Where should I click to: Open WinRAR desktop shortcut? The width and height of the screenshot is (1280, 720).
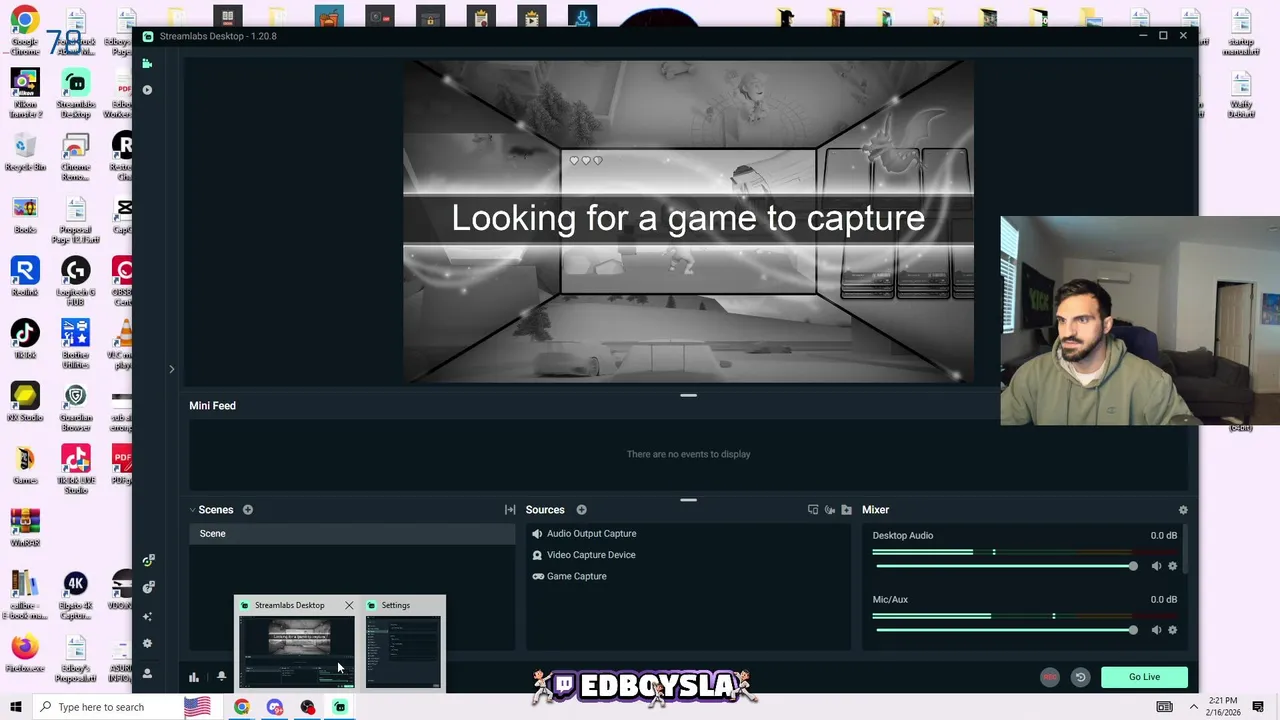[x=25, y=527]
